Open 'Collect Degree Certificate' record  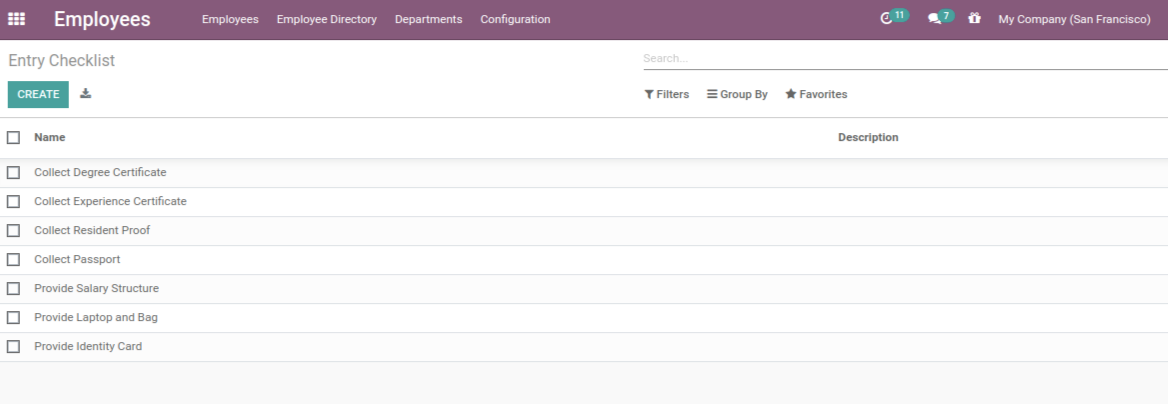101,172
